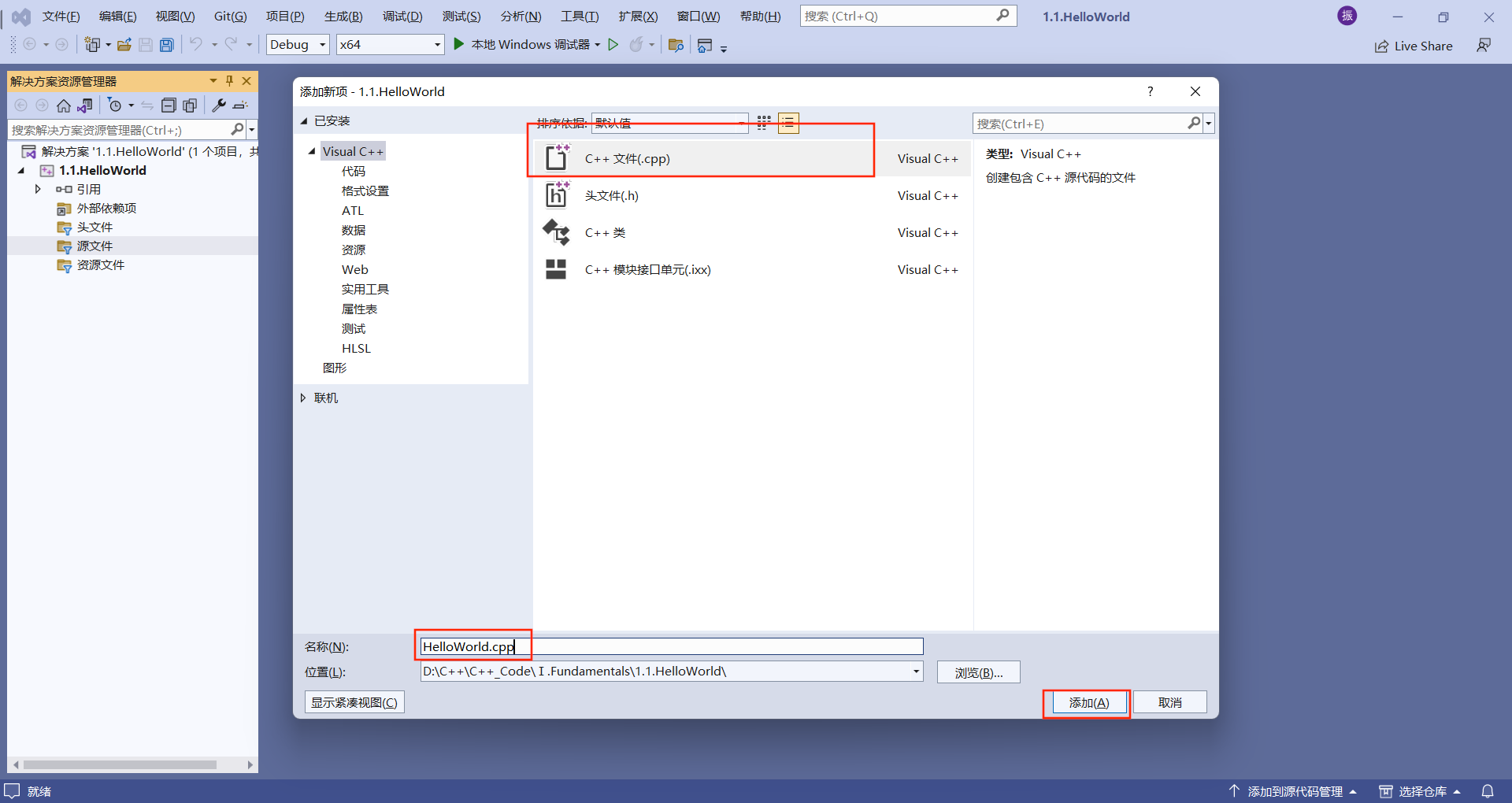Click the Save All icon in main toolbar
Screen dimensions: 1512x803
(x=166, y=45)
